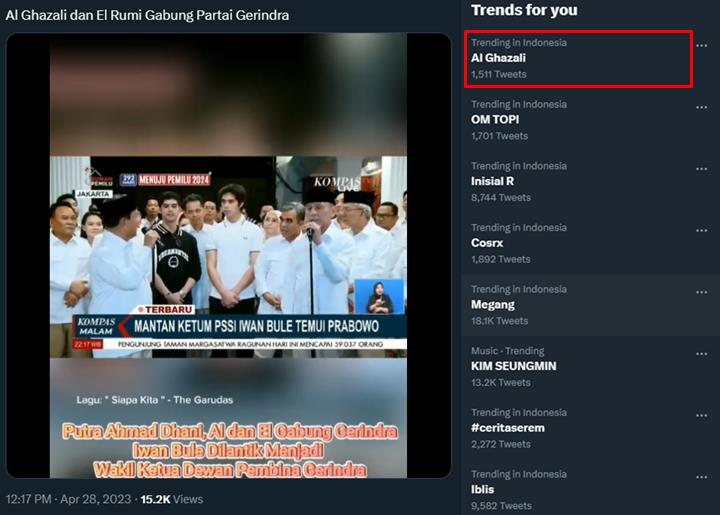Open more options for Cosrx trend
Screen dimensions: 720x515
coord(701,230)
